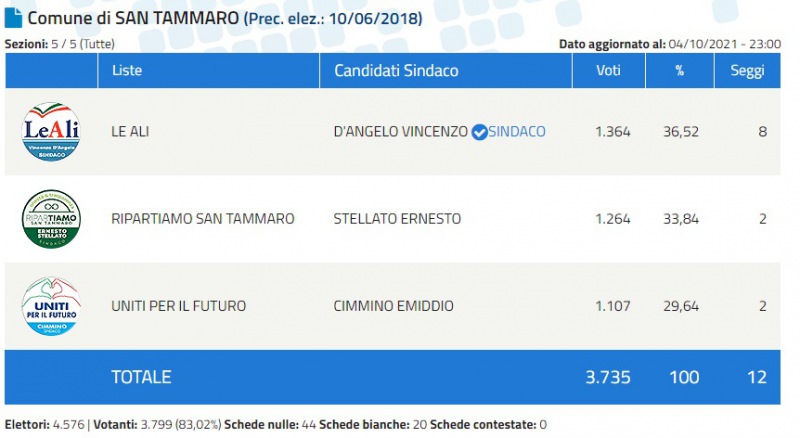Viewport: 800px width, 438px height.
Task: Click candidate D'ANGELO VINCENZO
Action: [400, 132]
